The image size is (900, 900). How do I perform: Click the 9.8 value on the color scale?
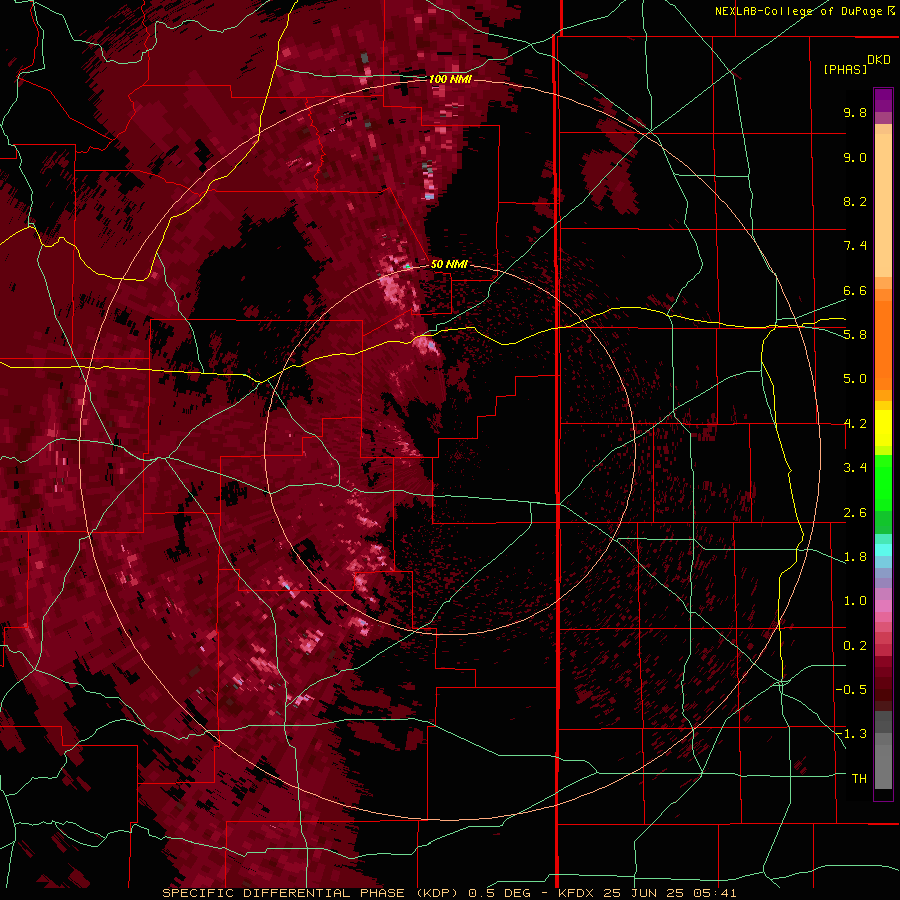pos(855,112)
